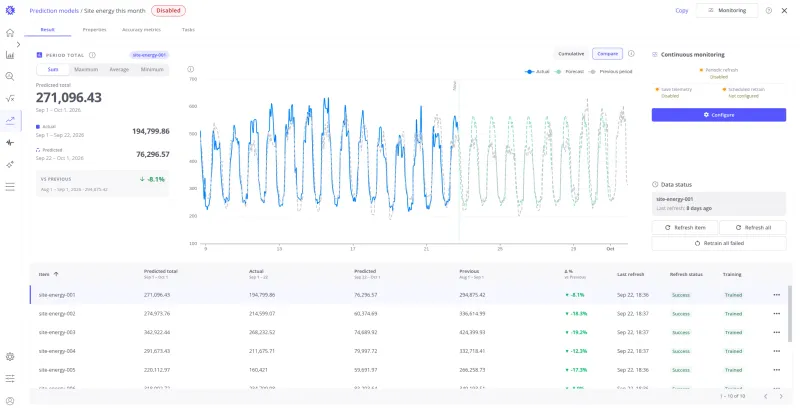800x412 pixels.
Task: Open row actions menu for site-energy-003
Action: pos(777,332)
